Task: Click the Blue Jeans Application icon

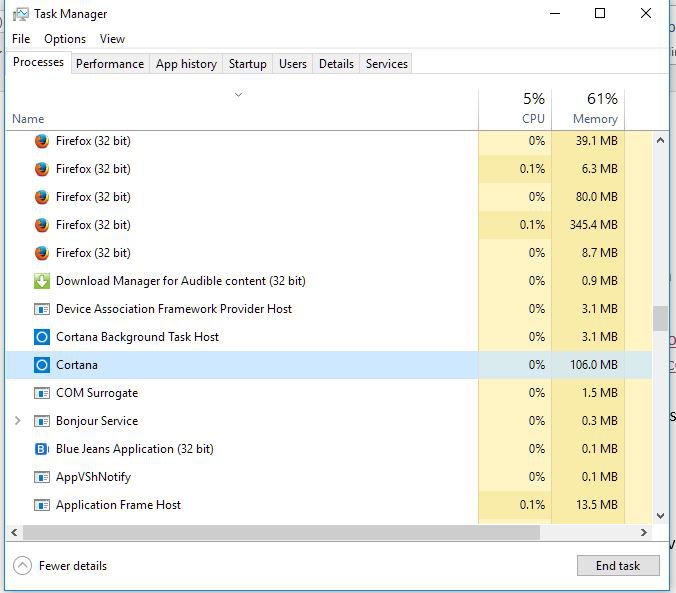Action: 42,449
